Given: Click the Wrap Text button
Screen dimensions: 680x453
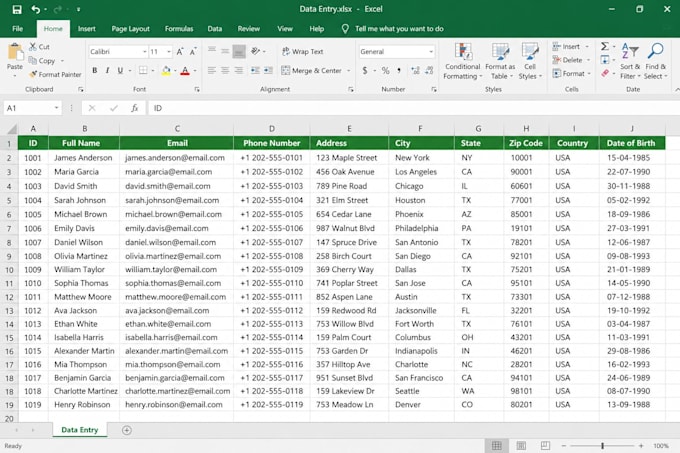Looking at the screenshot, I should point(302,52).
